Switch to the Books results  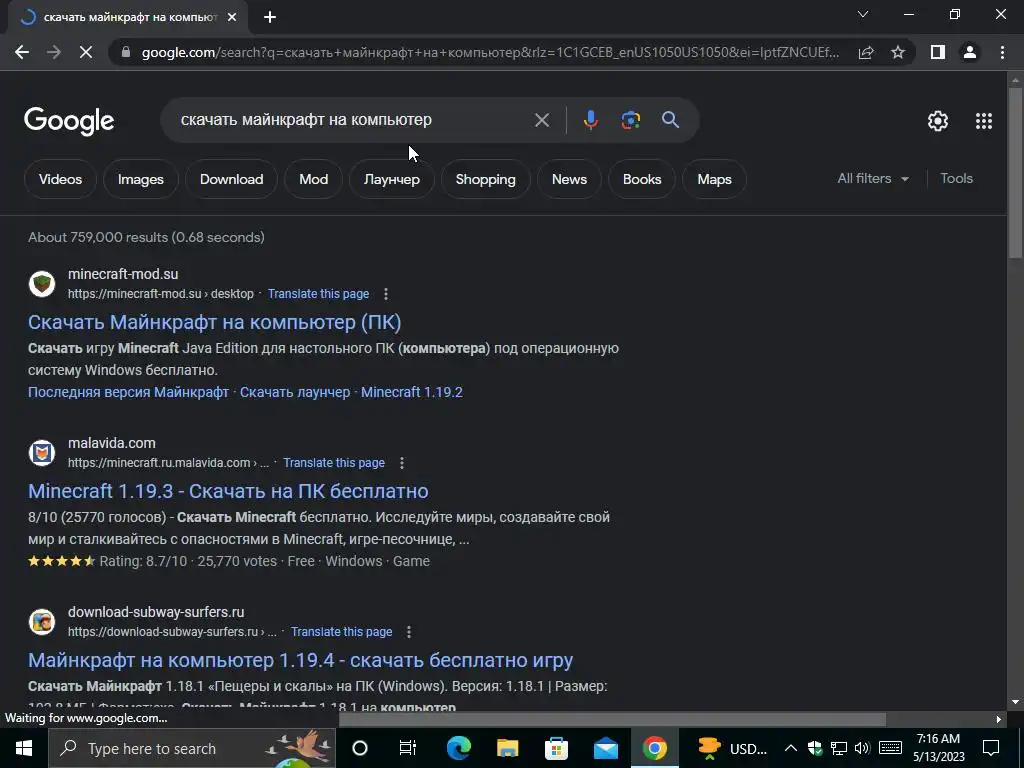(x=642, y=179)
